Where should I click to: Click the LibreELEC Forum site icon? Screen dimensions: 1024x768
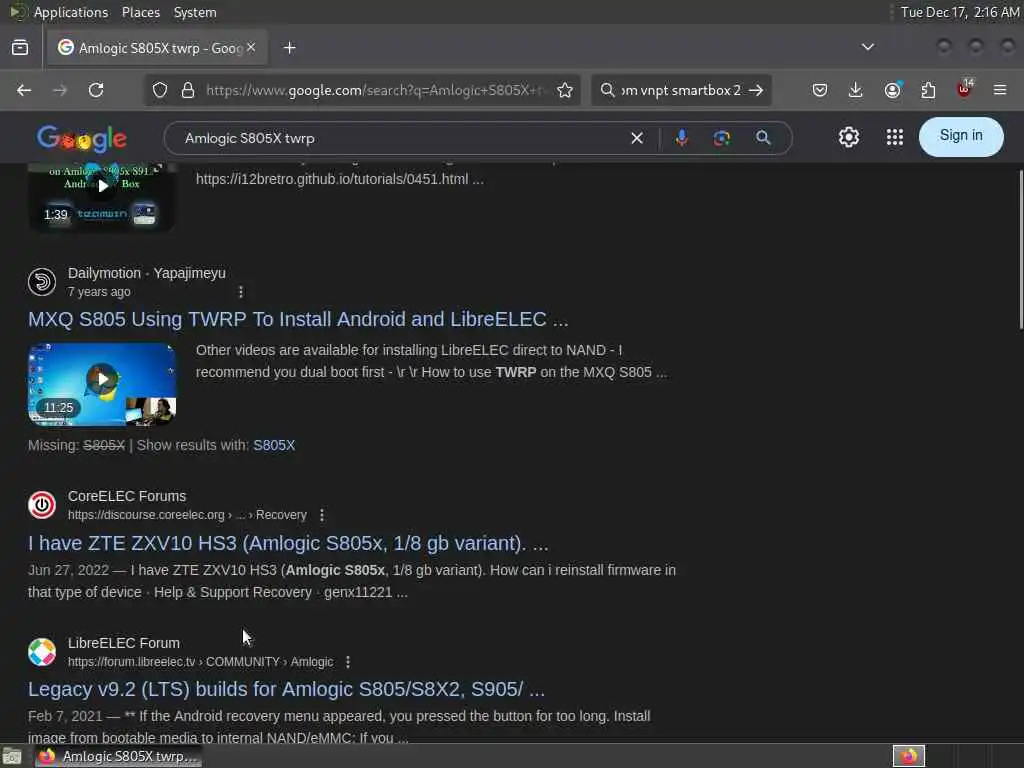[42, 652]
